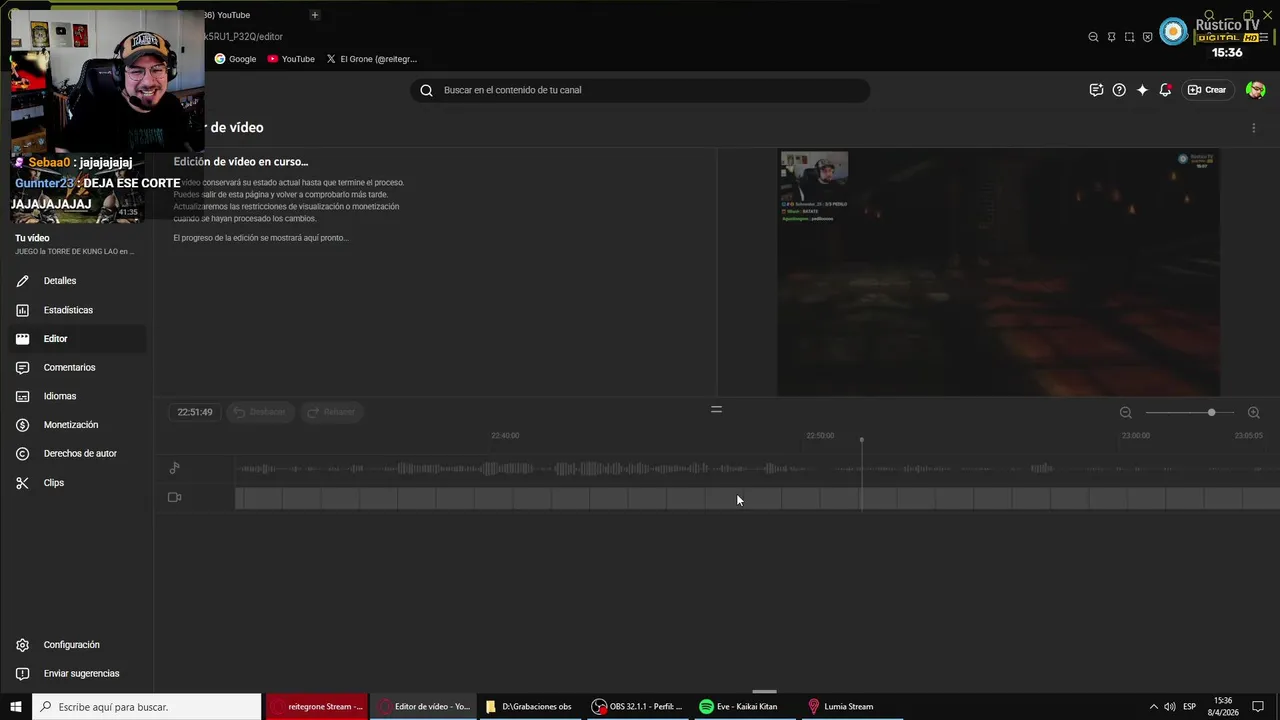Click the Deshacer undo button
This screenshot has width=1280, height=720.
pyautogui.click(x=259, y=412)
